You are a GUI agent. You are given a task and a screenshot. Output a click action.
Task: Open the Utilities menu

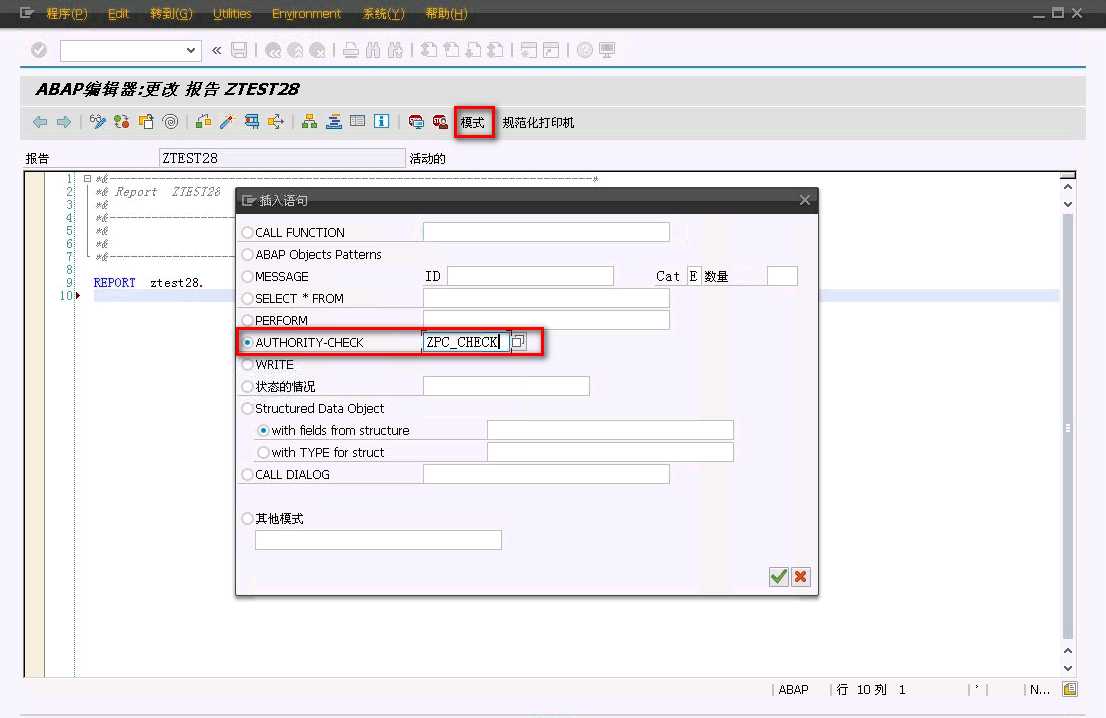pyautogui.click(x=232, y=13)
